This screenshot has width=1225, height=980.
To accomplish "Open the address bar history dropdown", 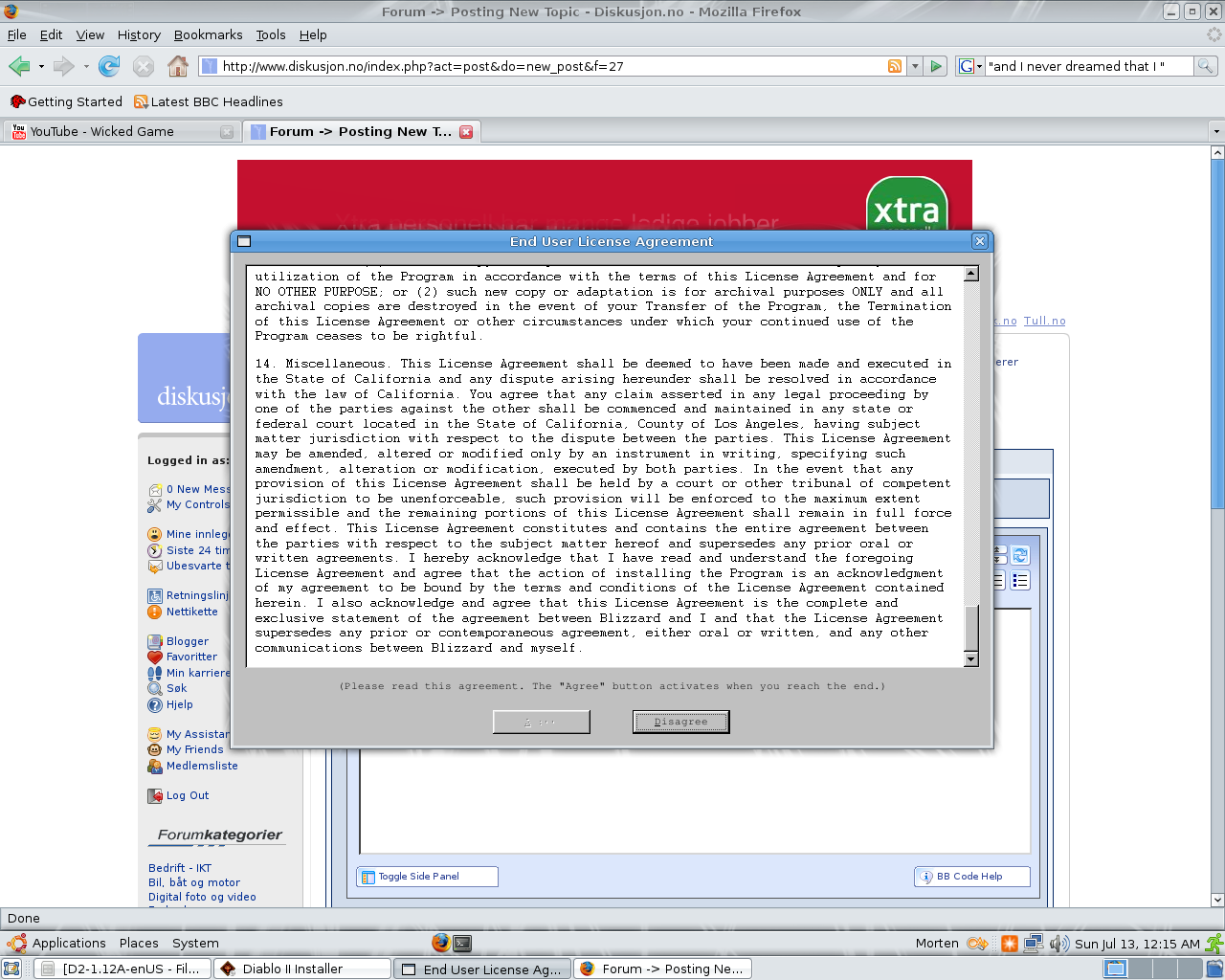I will [915, 66].
